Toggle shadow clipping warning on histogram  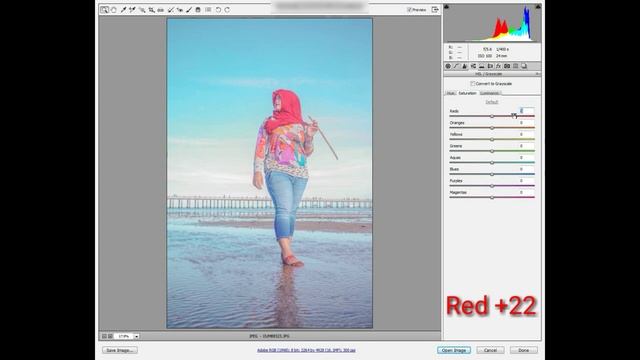point(447,7)
